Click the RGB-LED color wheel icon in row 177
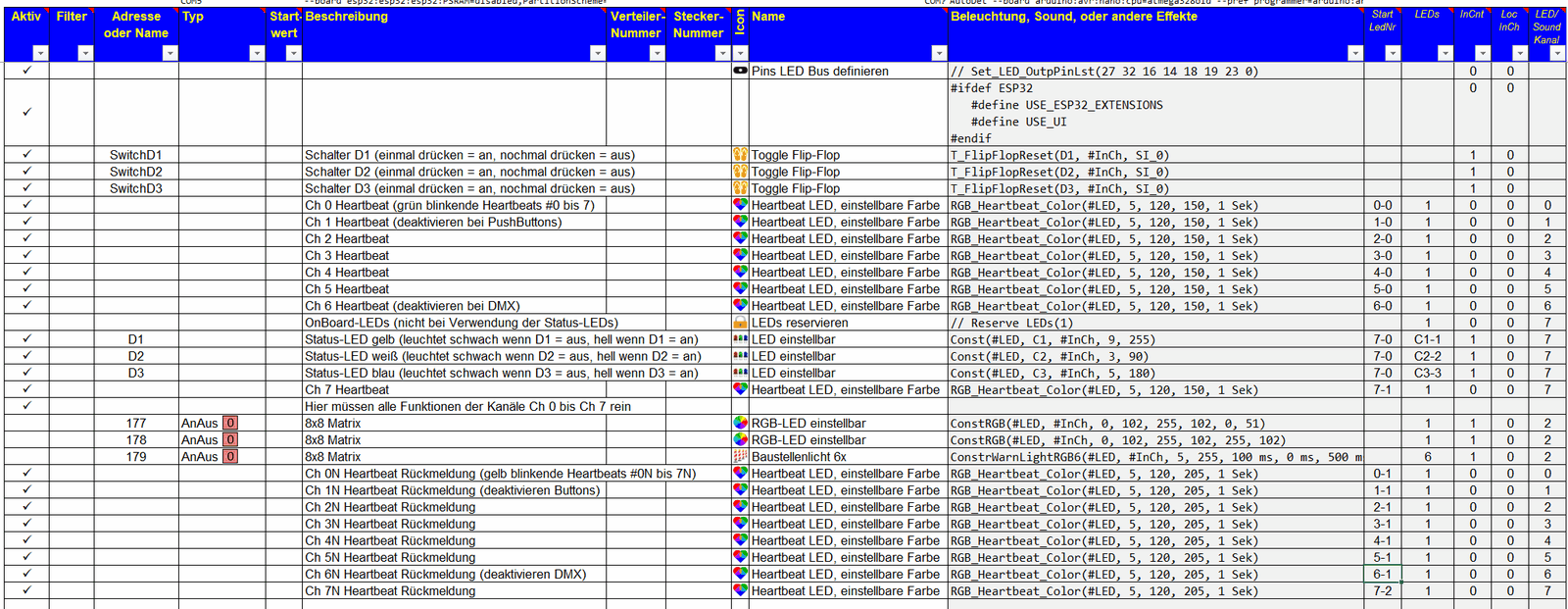The width and height of the screenshot is (1568, 609). 740,424
